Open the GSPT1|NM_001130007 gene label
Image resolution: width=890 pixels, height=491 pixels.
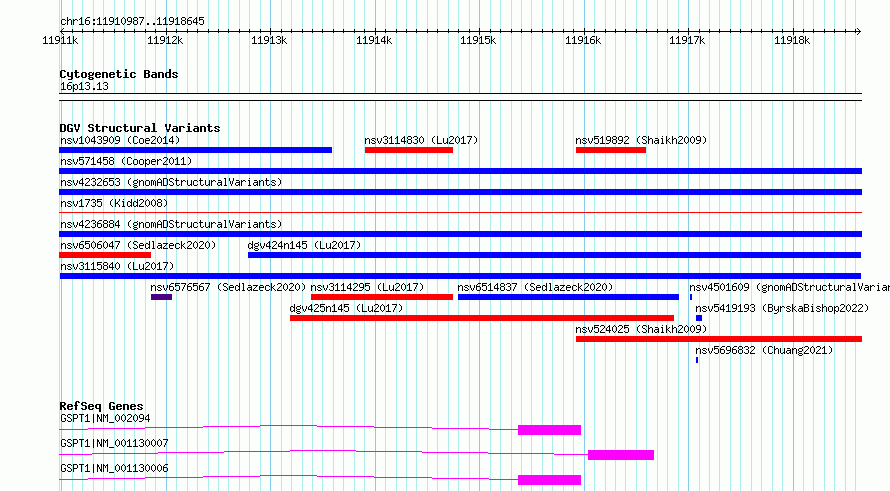click(x=114, y=443)
